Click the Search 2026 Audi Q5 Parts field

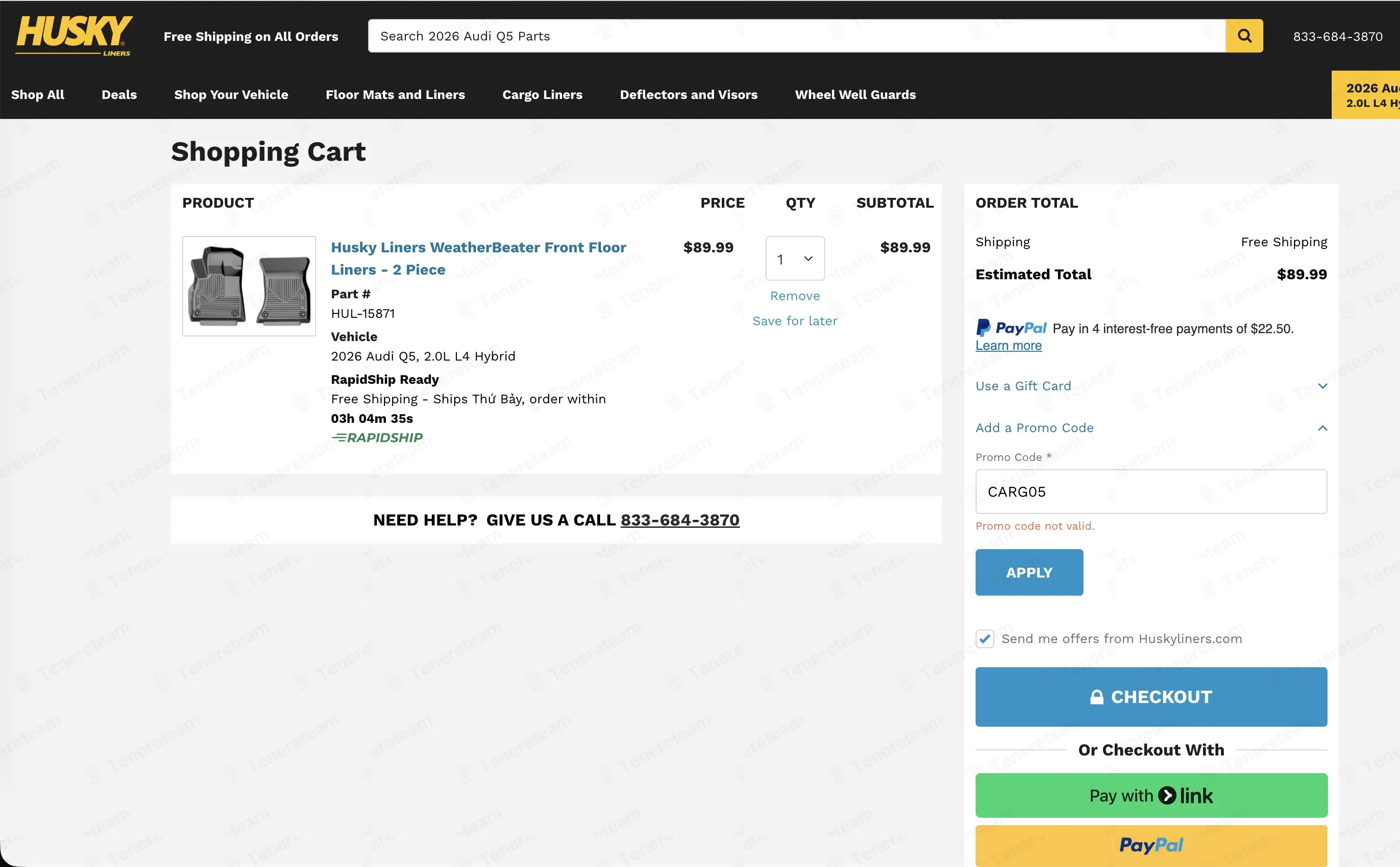[797, 36]
